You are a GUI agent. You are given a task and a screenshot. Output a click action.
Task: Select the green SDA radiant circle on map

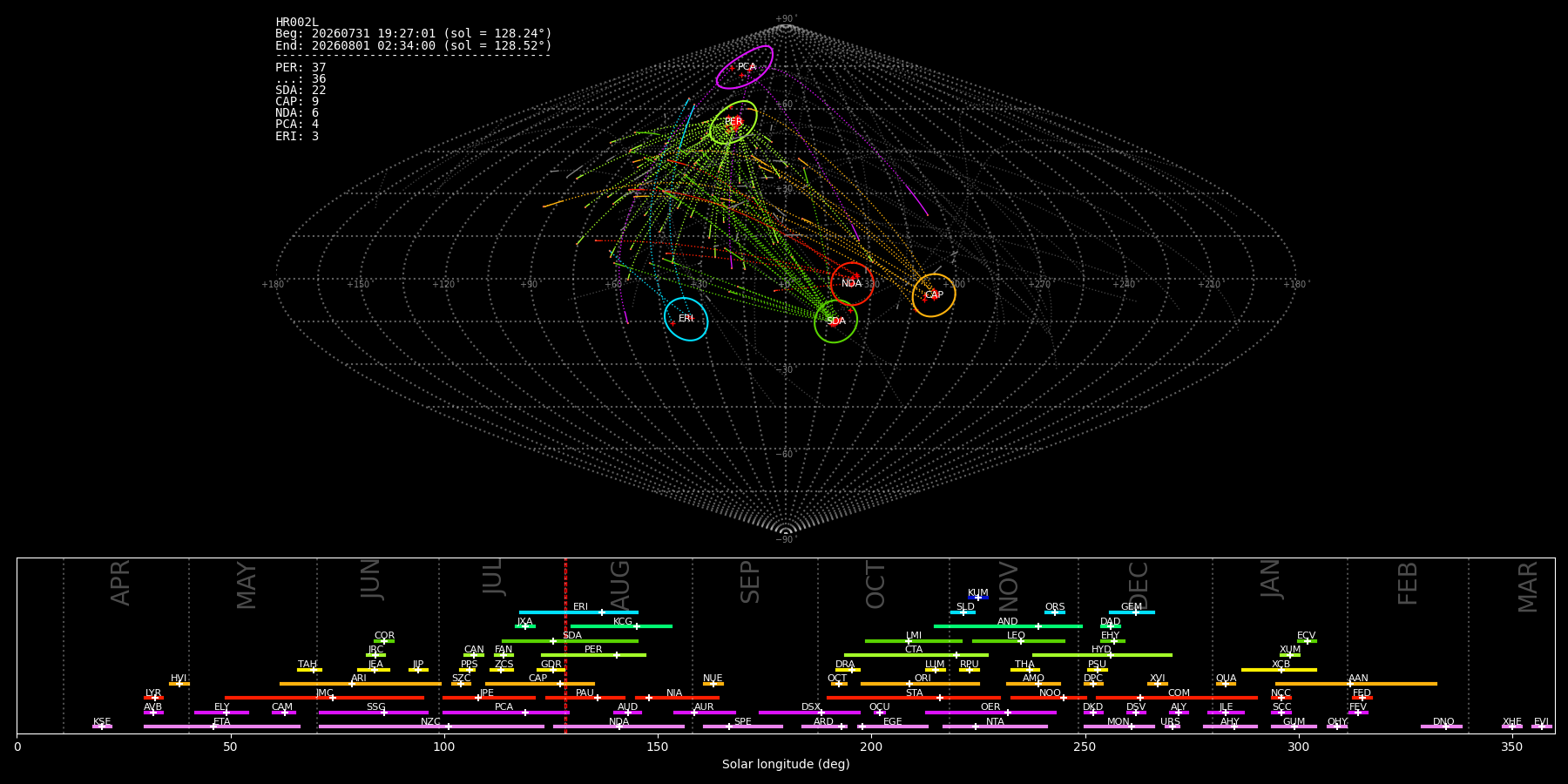(x=836, y=321)
